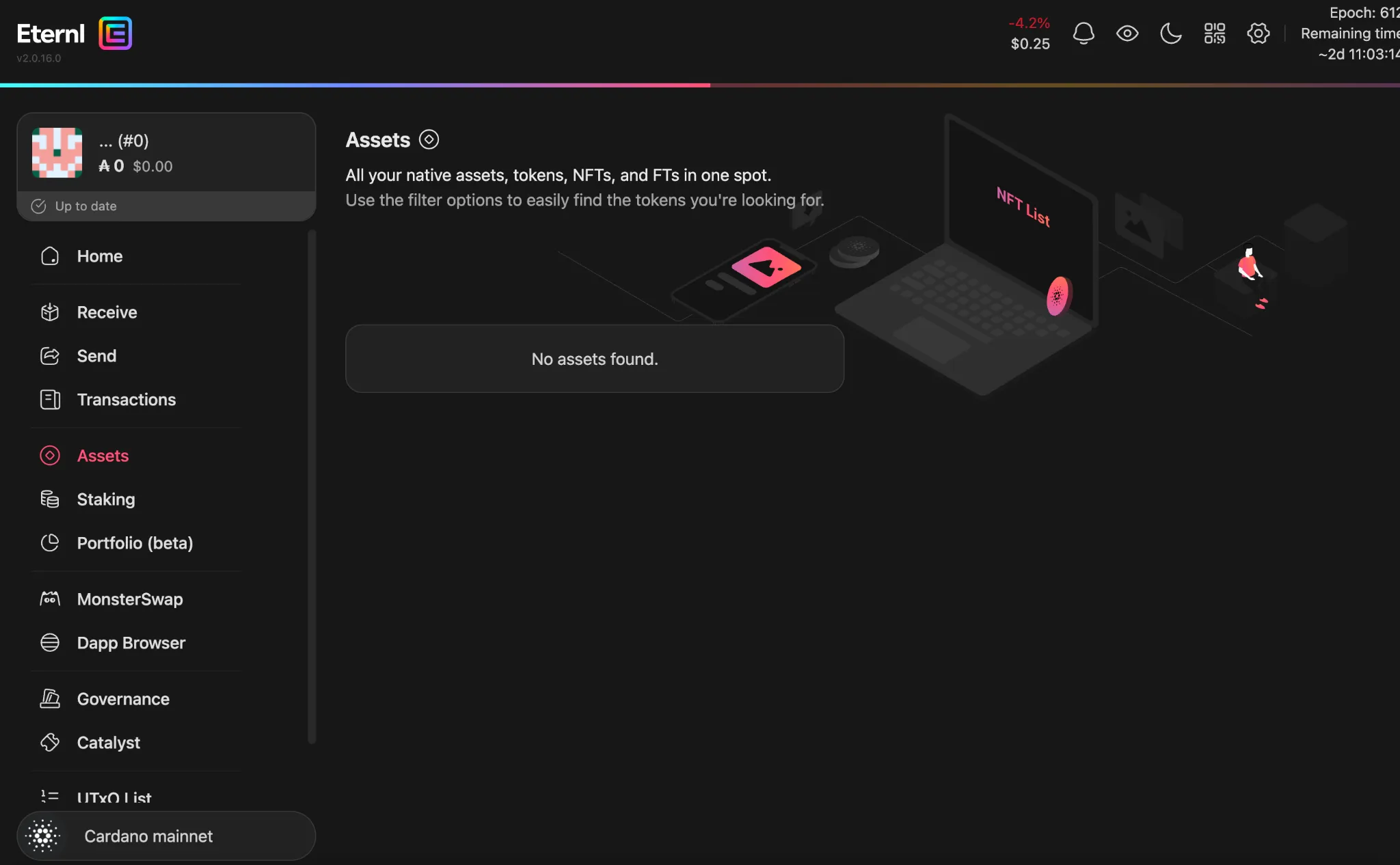Open the Governance section
Image resolution: width=1400 pixels, height=865 pixels.
tap(123, 698)
